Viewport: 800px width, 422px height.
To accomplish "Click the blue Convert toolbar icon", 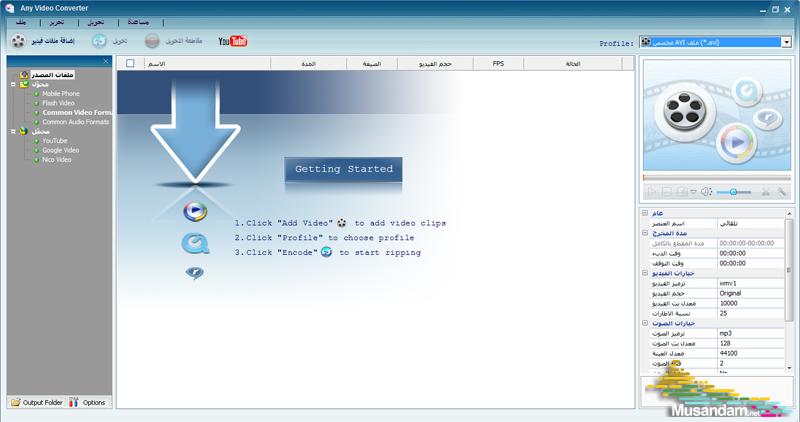I will pos(99,41).
